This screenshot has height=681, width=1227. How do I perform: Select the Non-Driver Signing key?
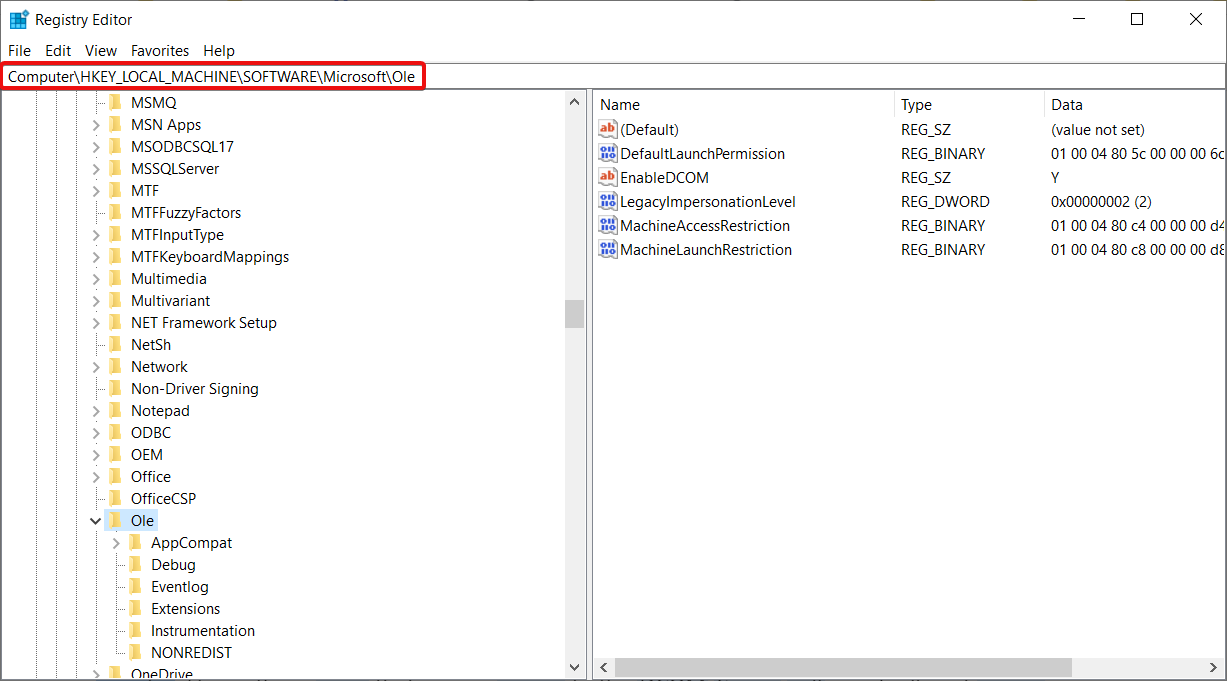click(195, 388)
